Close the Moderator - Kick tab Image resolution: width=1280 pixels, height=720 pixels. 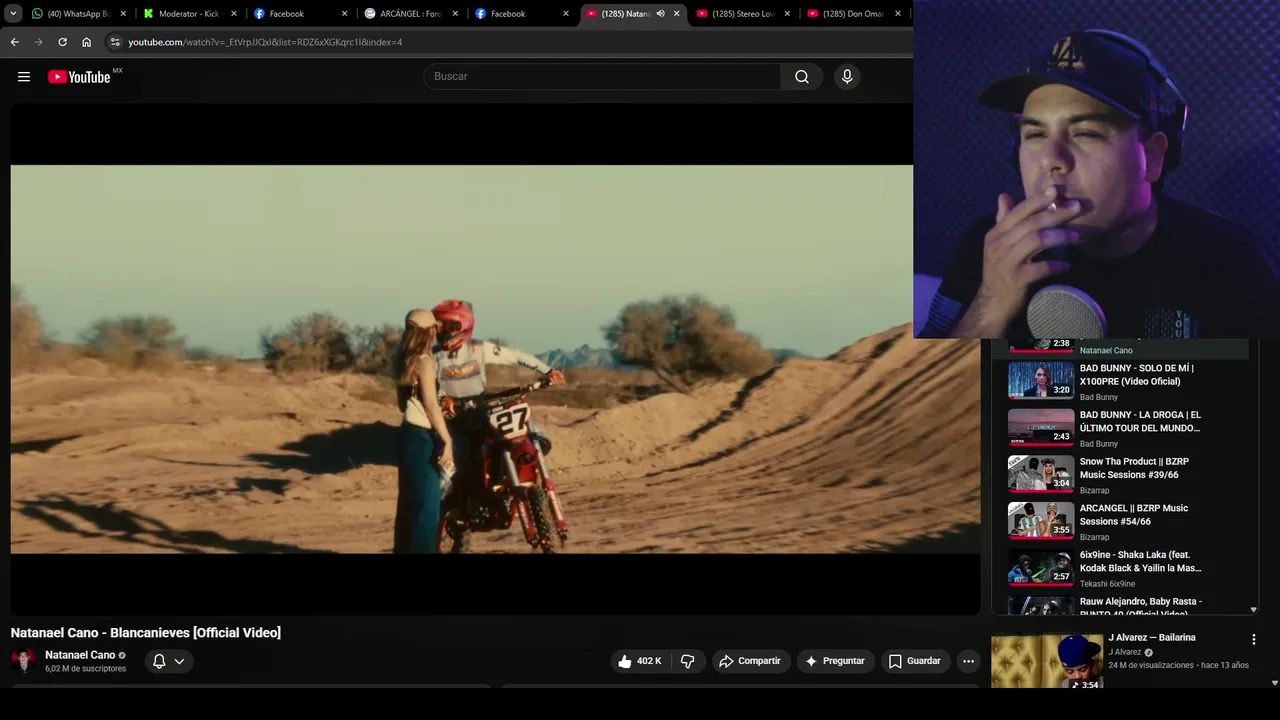tap(234, 14)
